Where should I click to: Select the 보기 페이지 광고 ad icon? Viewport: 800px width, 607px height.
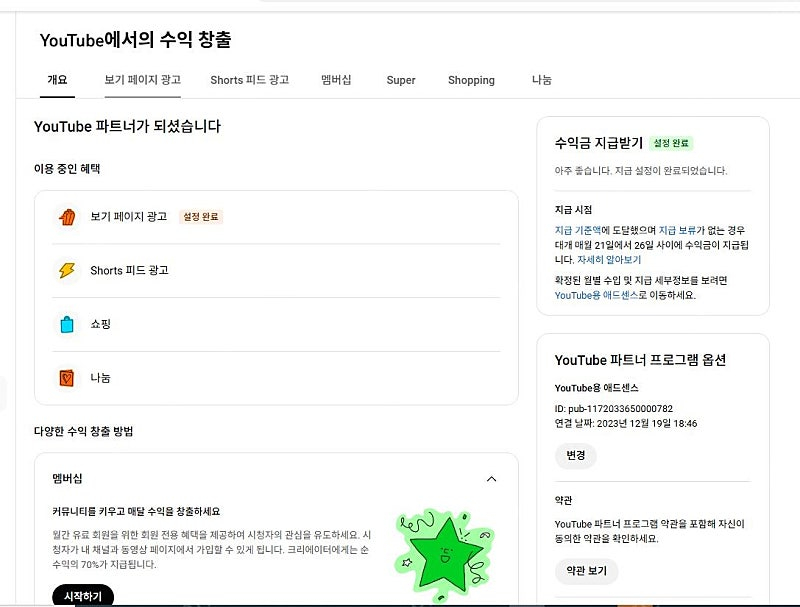point(69,215)
